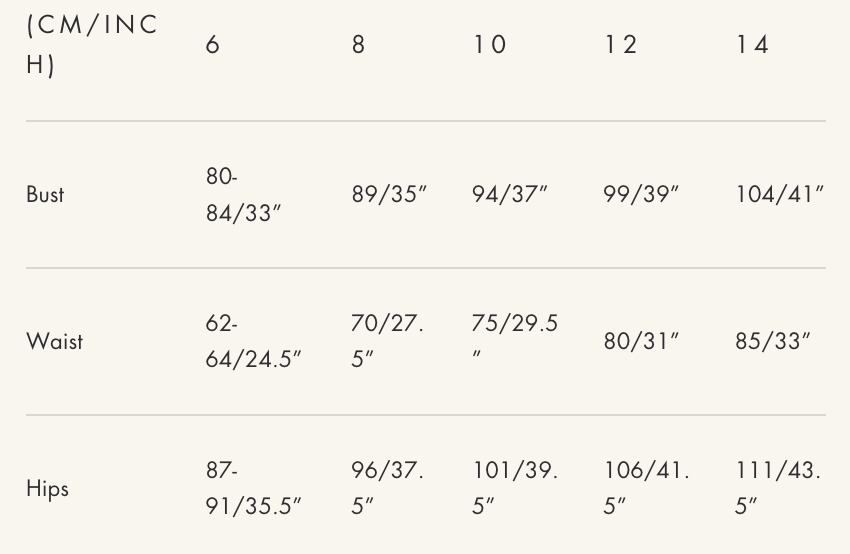Click the 104/41" bust measurement

(x=779, y=195)
